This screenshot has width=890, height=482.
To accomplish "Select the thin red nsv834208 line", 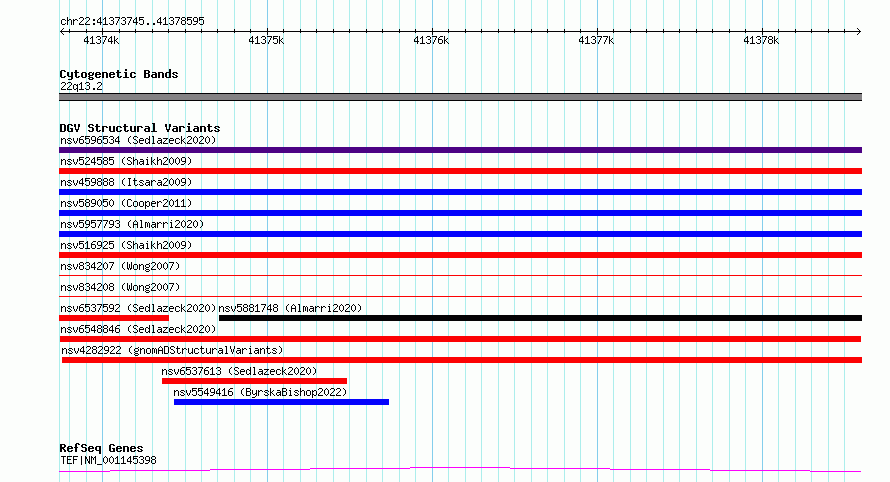I will pos(460,297).
